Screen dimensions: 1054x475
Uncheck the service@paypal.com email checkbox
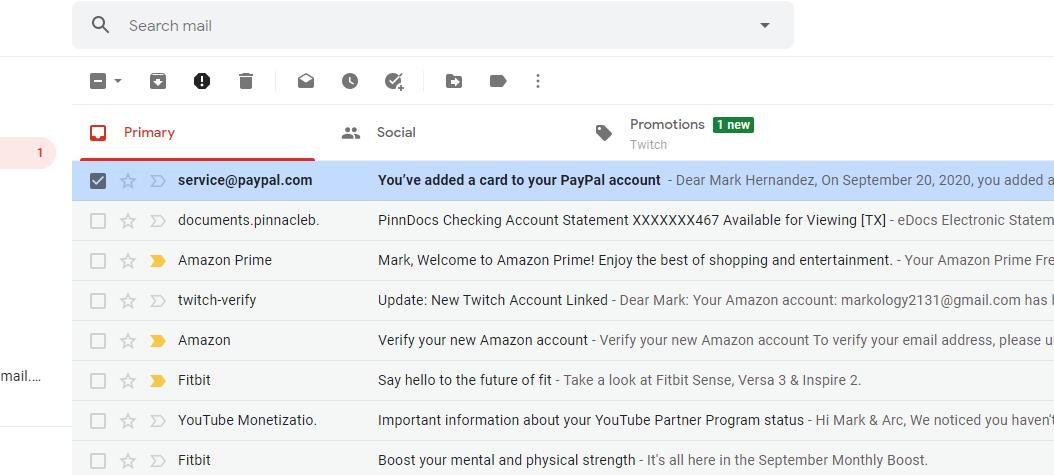[x=98, y=181]
